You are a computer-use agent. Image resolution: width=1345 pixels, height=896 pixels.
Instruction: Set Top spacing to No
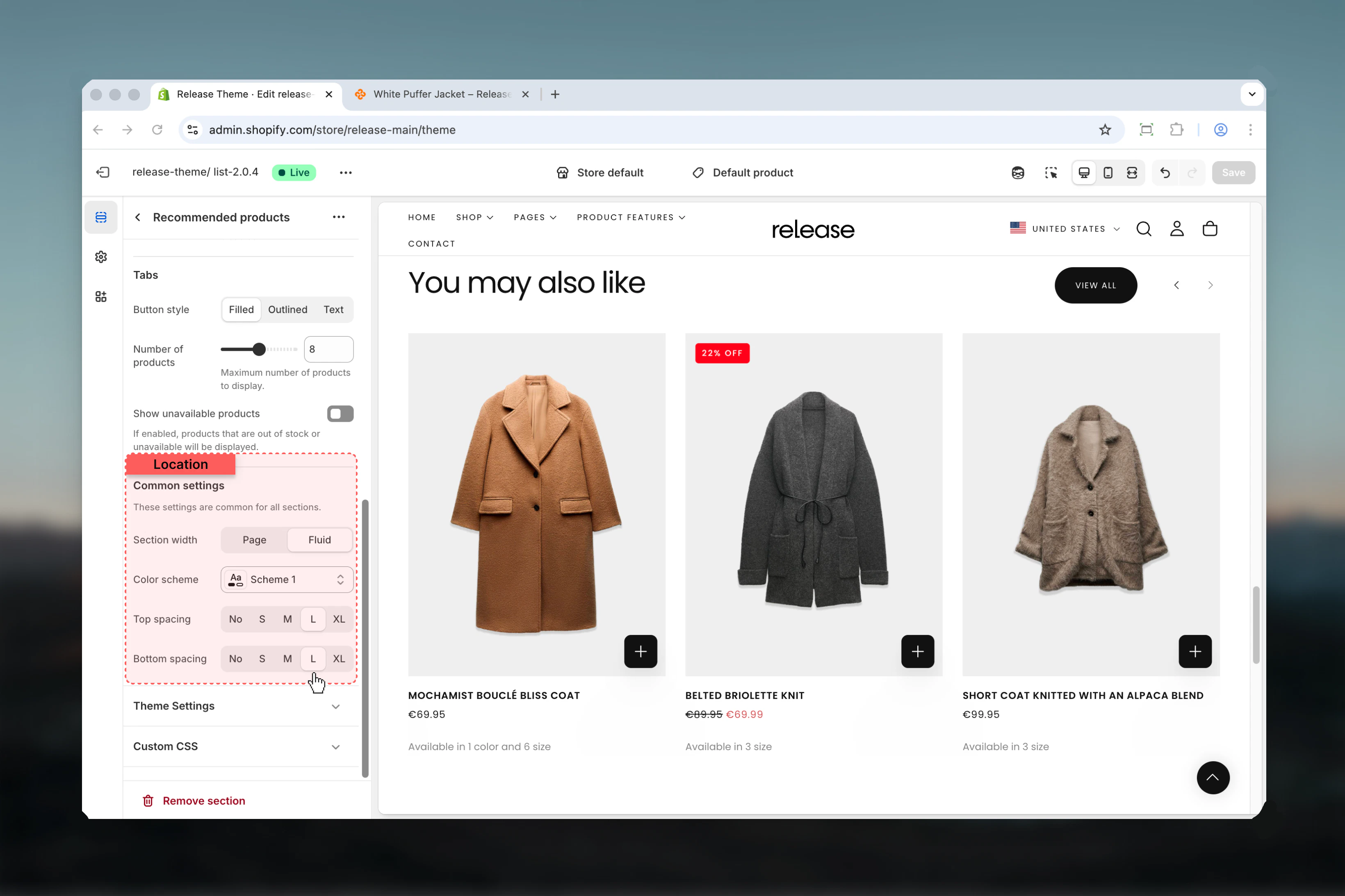(235, 619)
